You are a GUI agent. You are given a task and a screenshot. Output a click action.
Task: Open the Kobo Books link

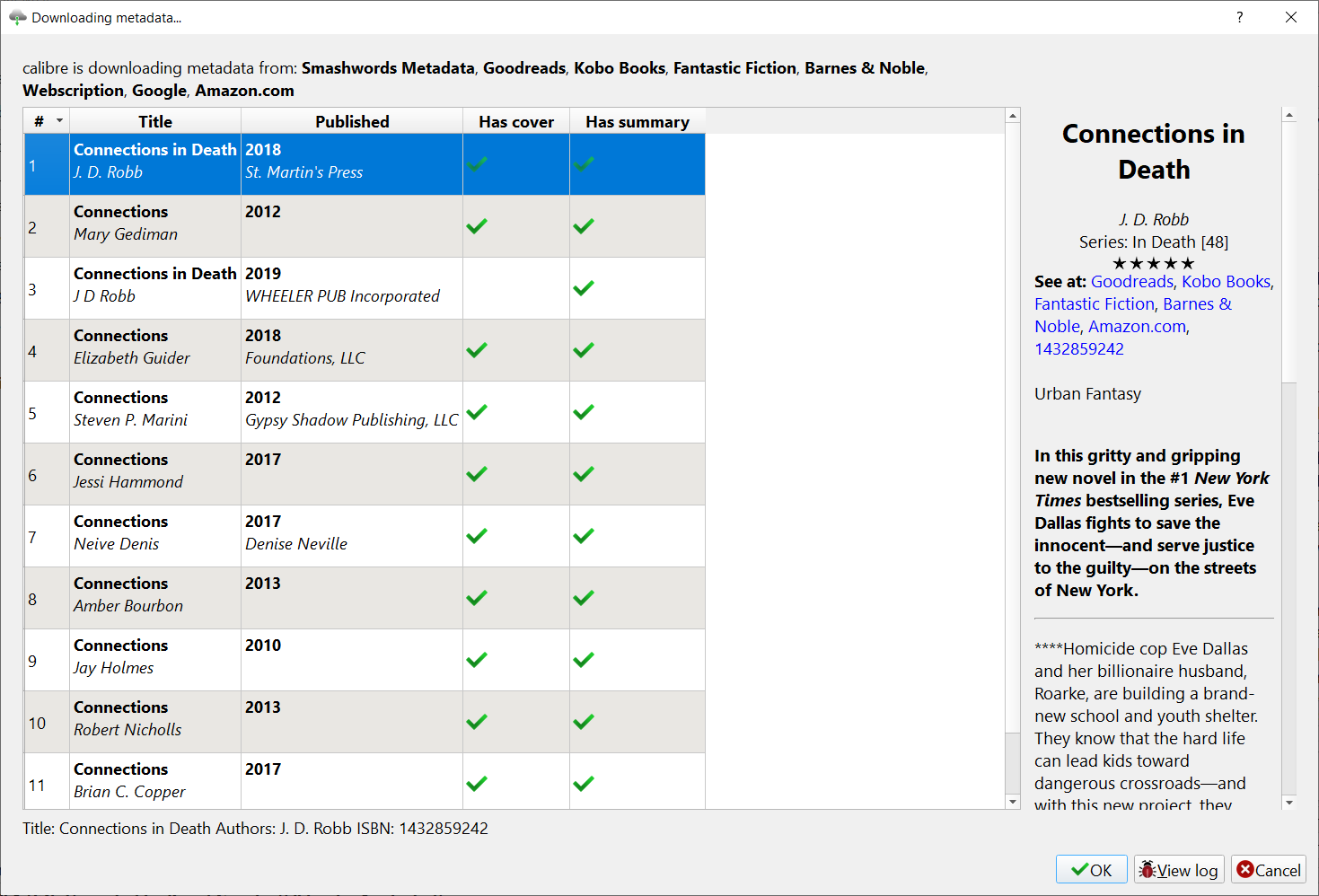(x=1226, y=282)
